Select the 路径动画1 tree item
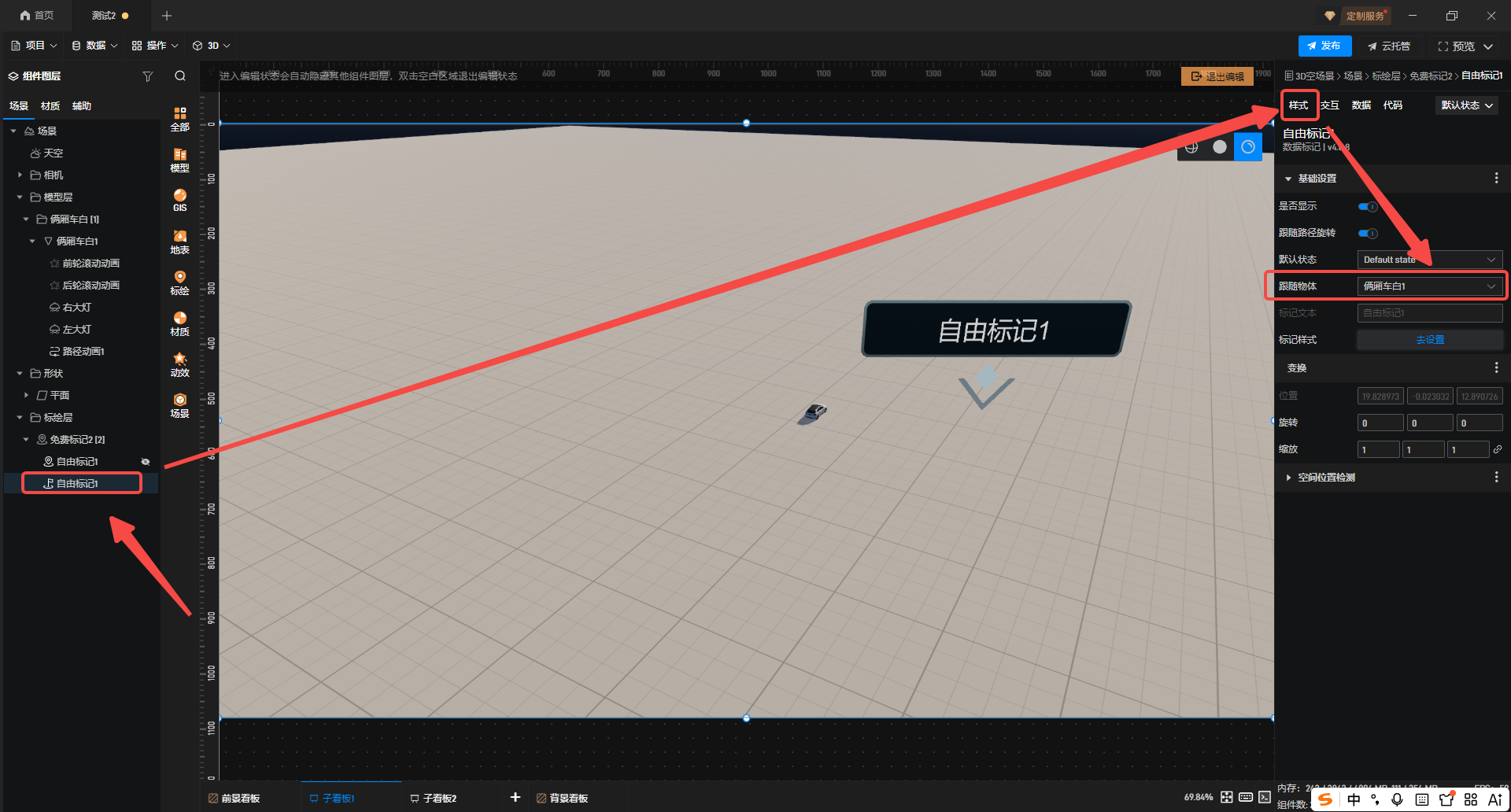Screen dimensions: 1511x812 [83, 352]
